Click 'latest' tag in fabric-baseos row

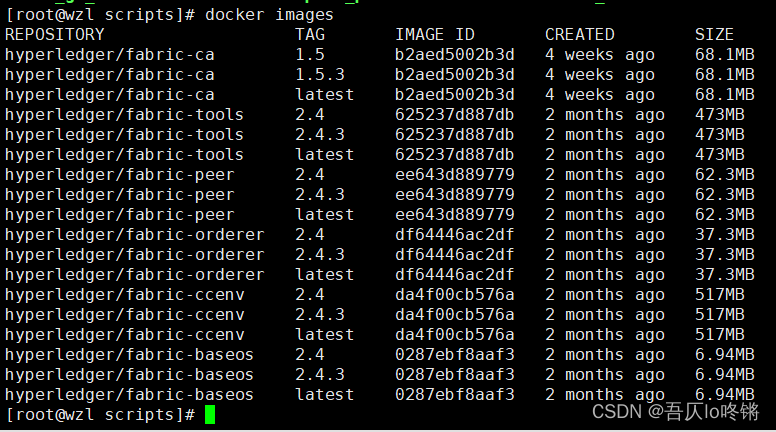coord(325,395)
